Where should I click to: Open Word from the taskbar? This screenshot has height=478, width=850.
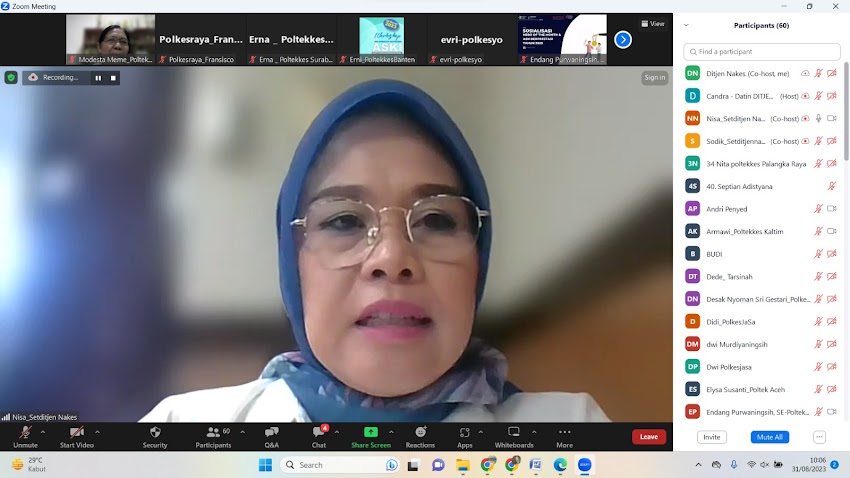tap(536, 465)
